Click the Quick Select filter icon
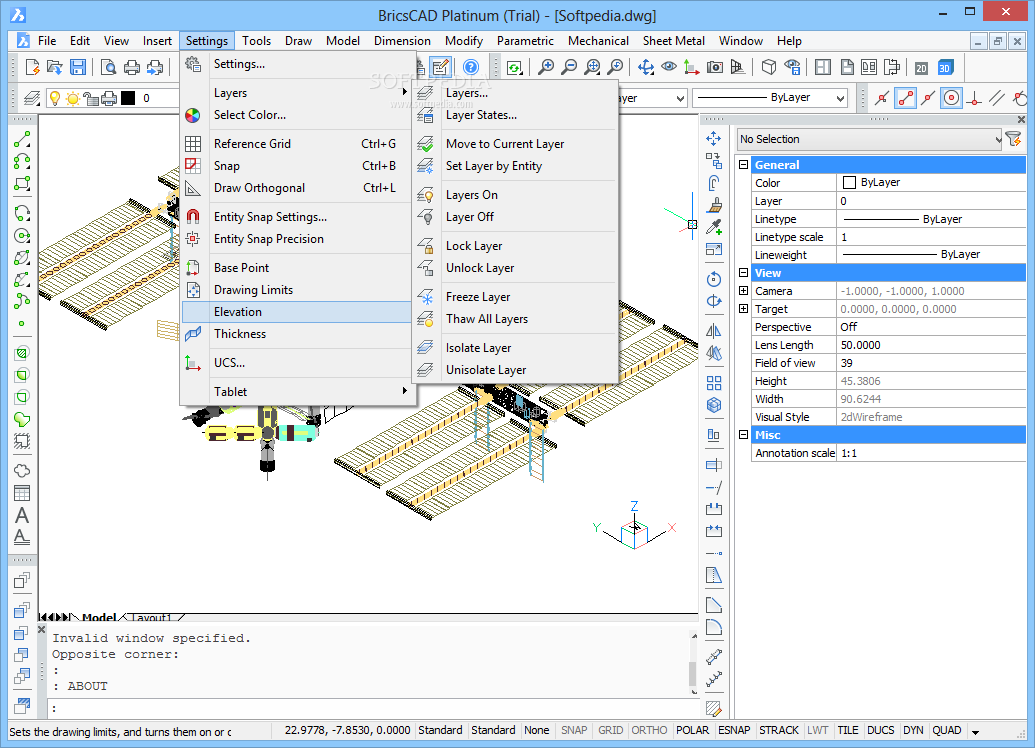The width and height of the screenshot is (1035, 748). pos(1013,139)
